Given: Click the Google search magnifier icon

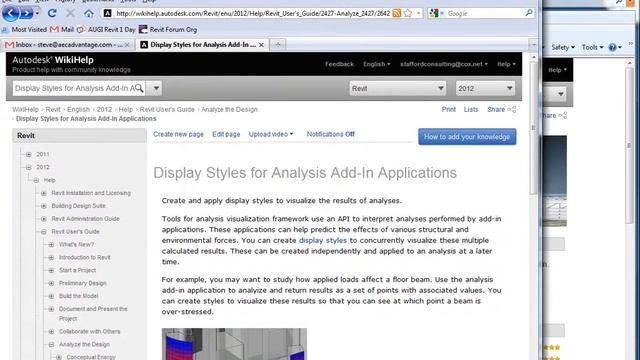Looking at the screenshot, I should click(x=529, y=13).
